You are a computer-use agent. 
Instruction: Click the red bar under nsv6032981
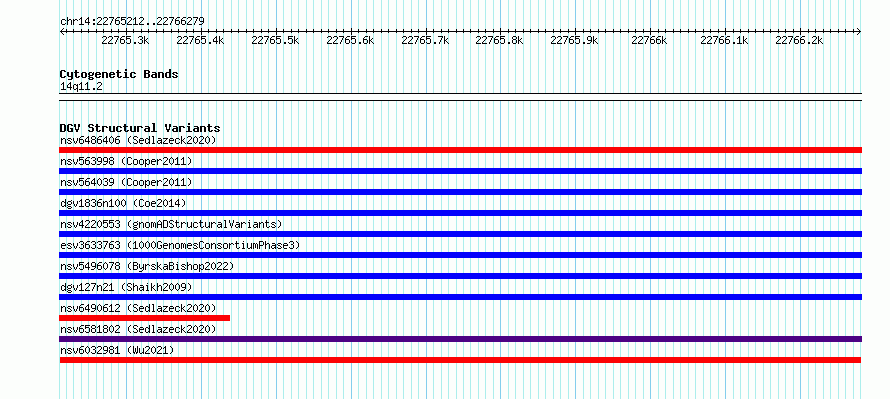point(460,360)
